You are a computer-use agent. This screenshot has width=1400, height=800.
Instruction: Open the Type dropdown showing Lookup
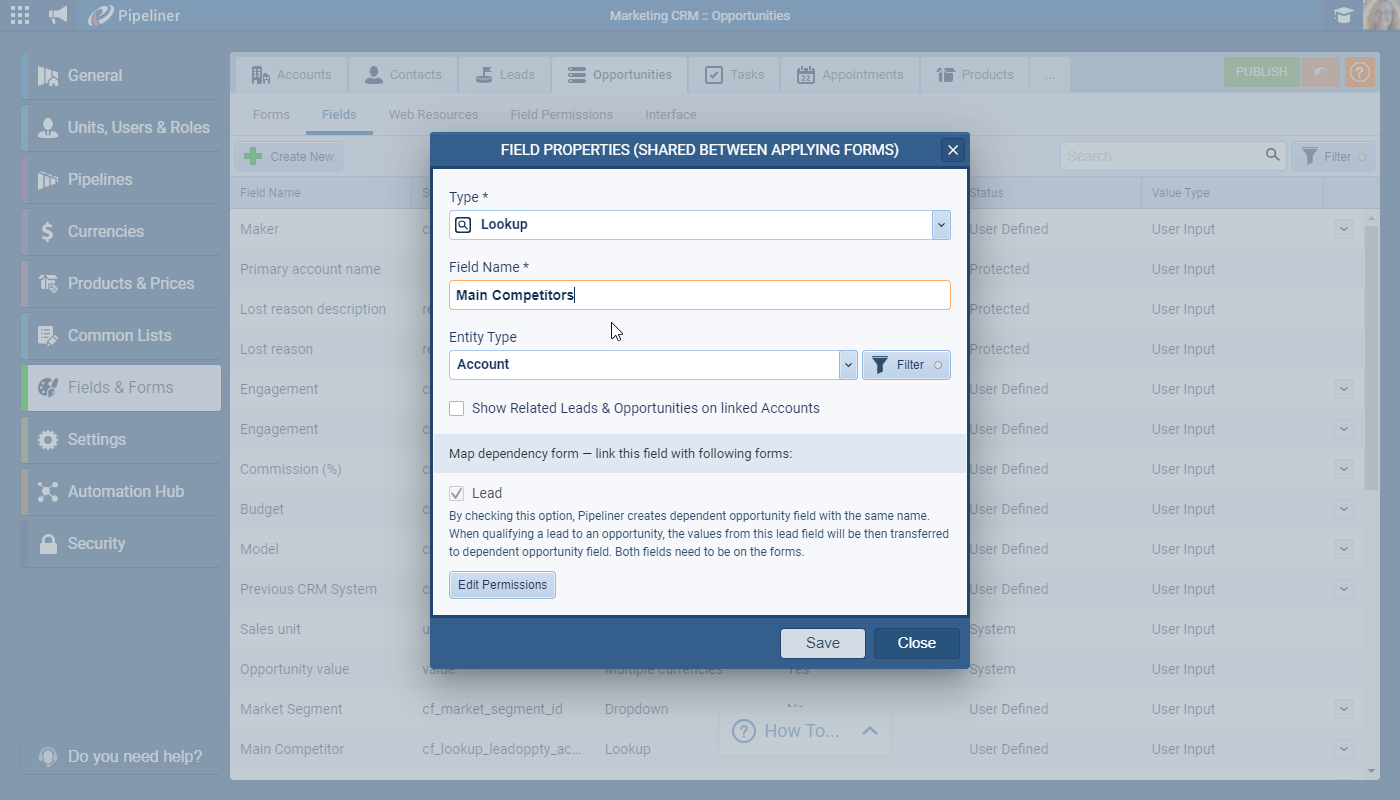940,224
